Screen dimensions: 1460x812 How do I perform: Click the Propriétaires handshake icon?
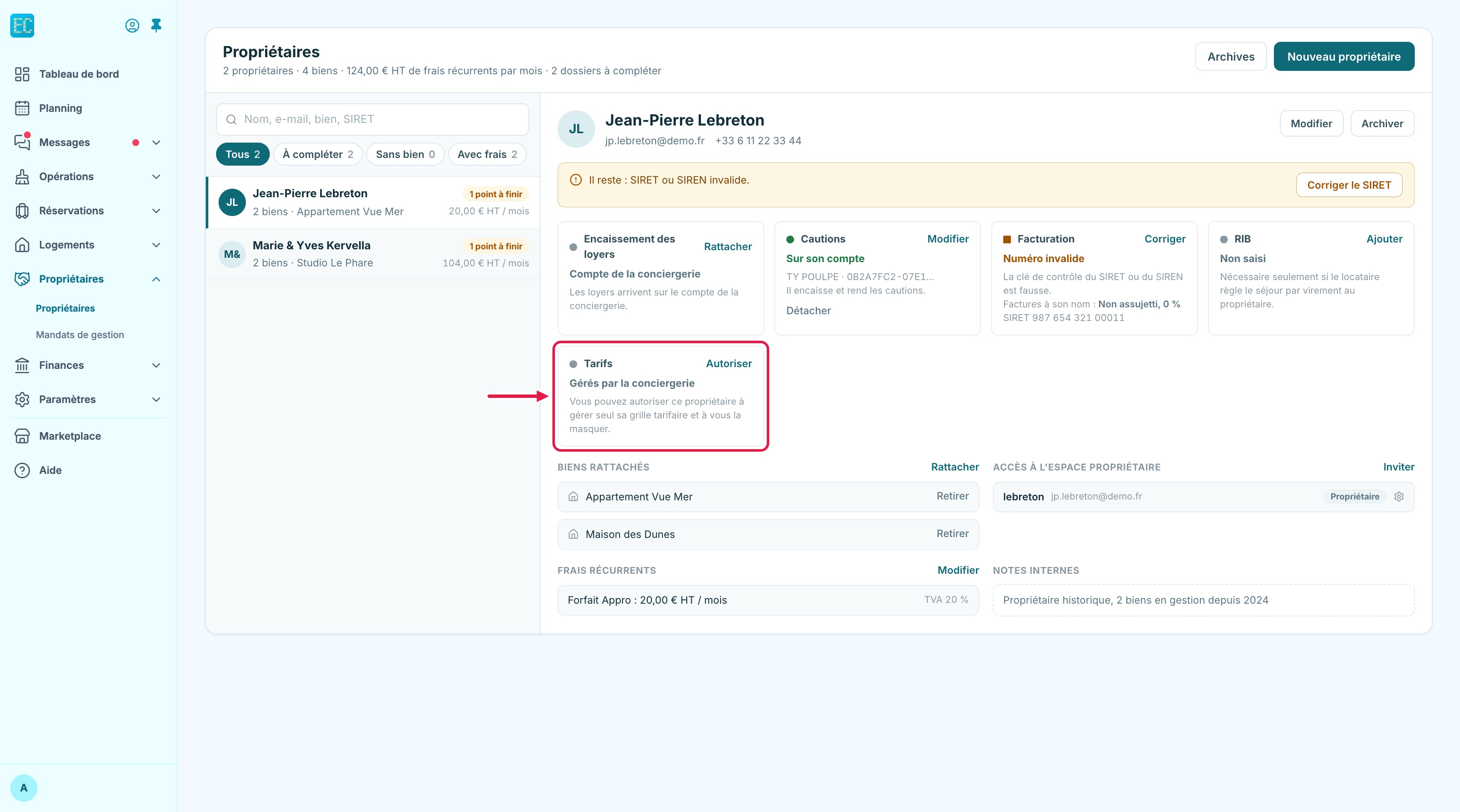tap(22, 279)
